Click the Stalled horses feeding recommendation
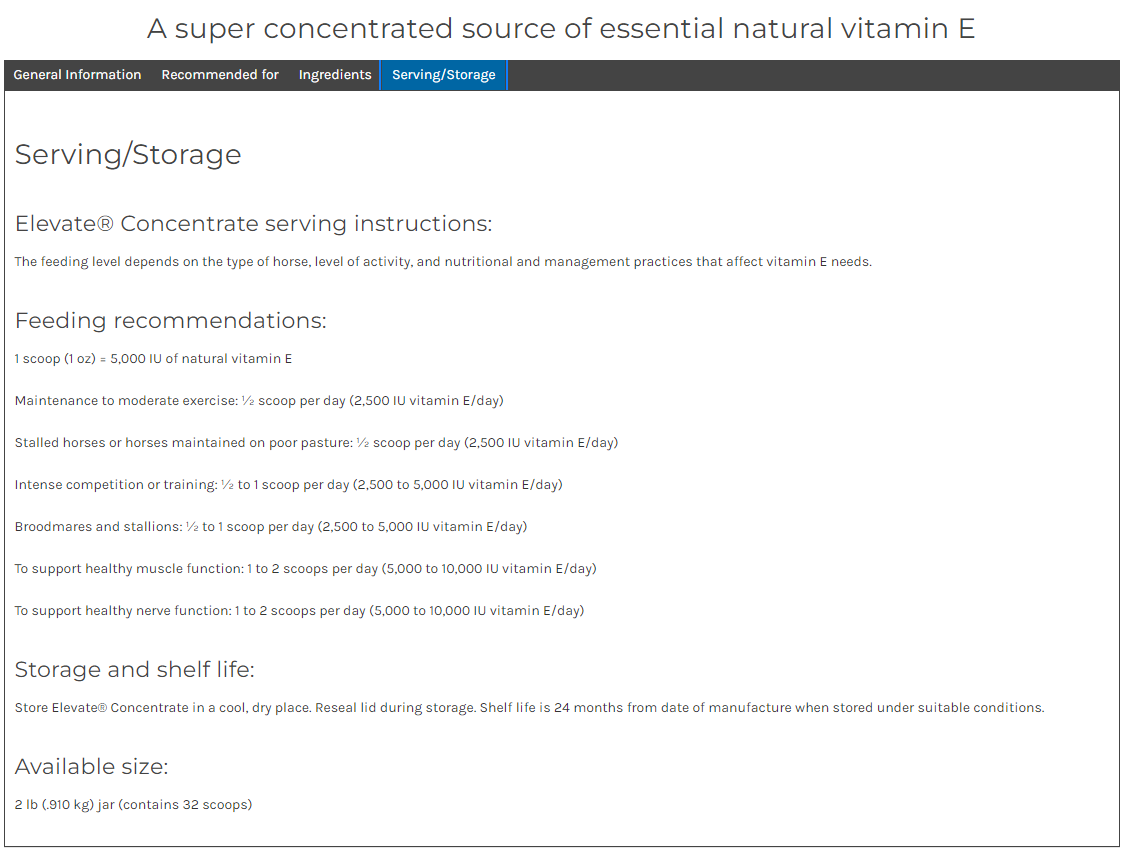The width and height of the screenshot is (1127, 855). 316,443
